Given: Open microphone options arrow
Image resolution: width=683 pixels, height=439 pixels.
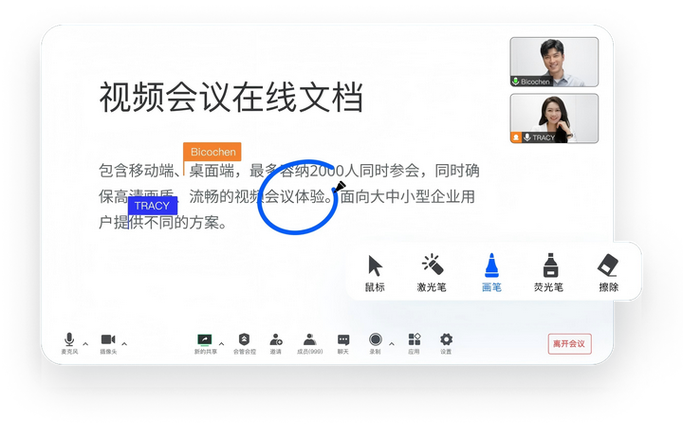Looking at the screenshot, I should point(86,344).
